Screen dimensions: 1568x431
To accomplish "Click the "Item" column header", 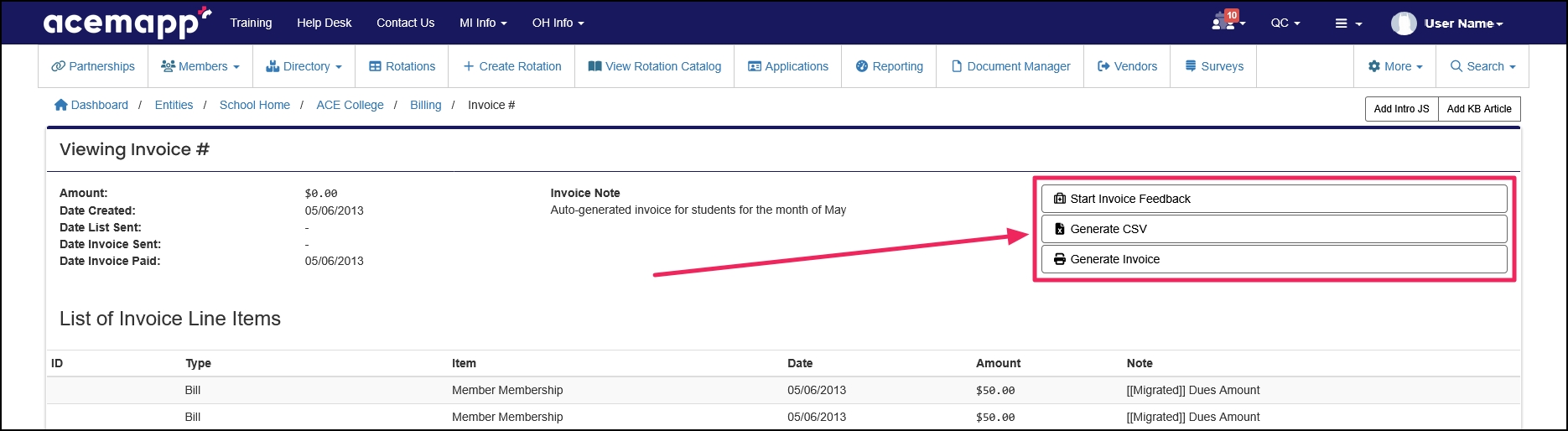I will (464, 363).
